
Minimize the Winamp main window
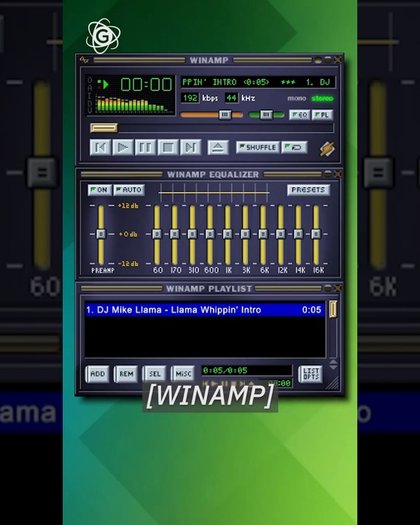pyautogui.click(x=318, y=60)
